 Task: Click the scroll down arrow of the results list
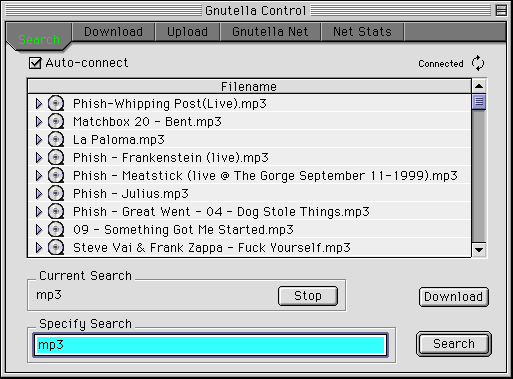pos(479,250)
